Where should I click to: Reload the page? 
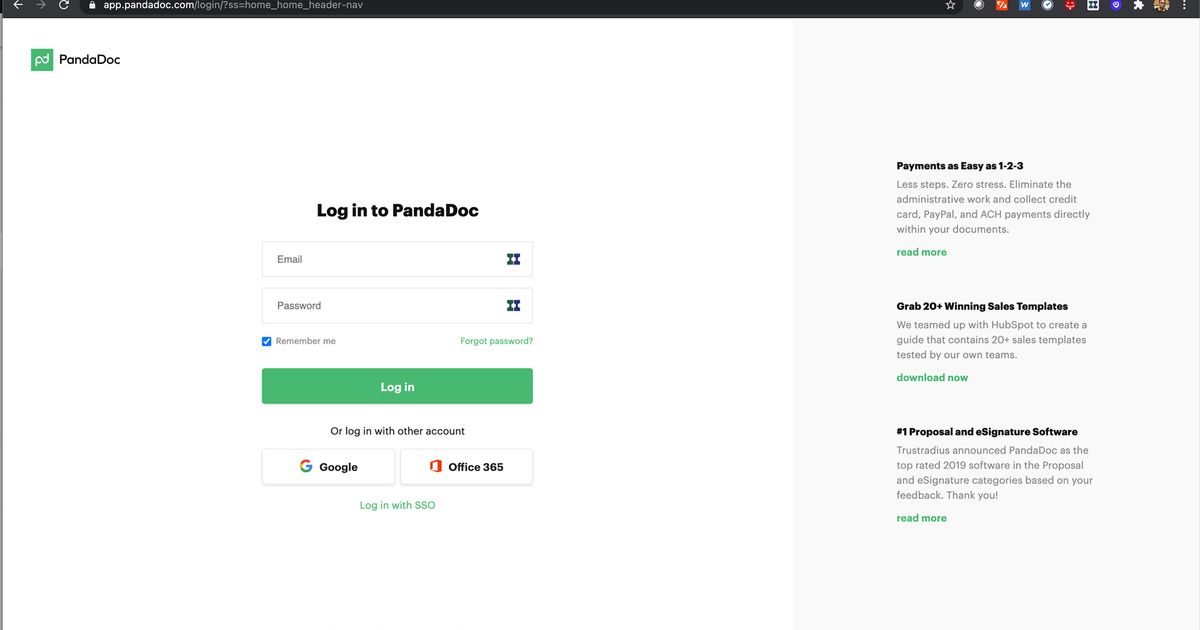point(64,5)
